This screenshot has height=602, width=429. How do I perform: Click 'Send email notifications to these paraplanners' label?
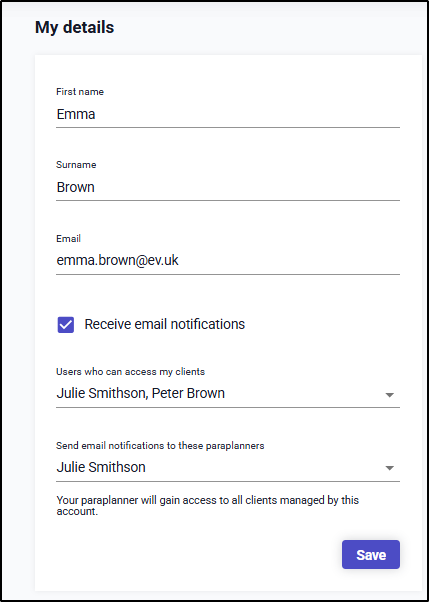160,446
